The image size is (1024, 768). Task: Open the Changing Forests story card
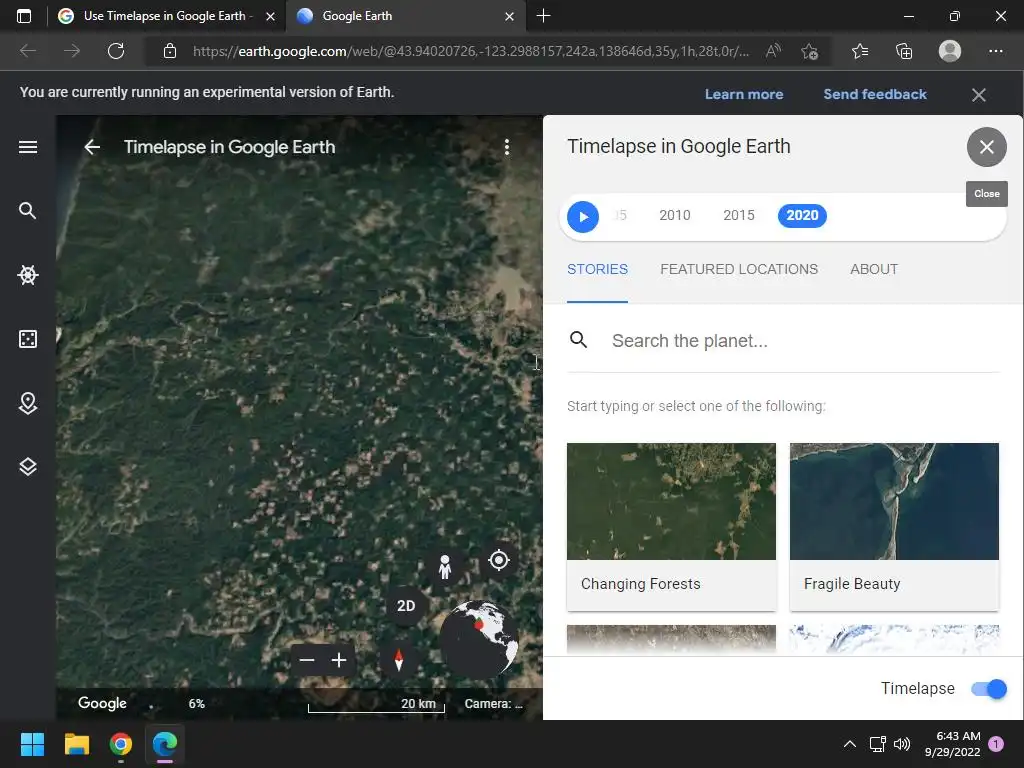(671, 527)
